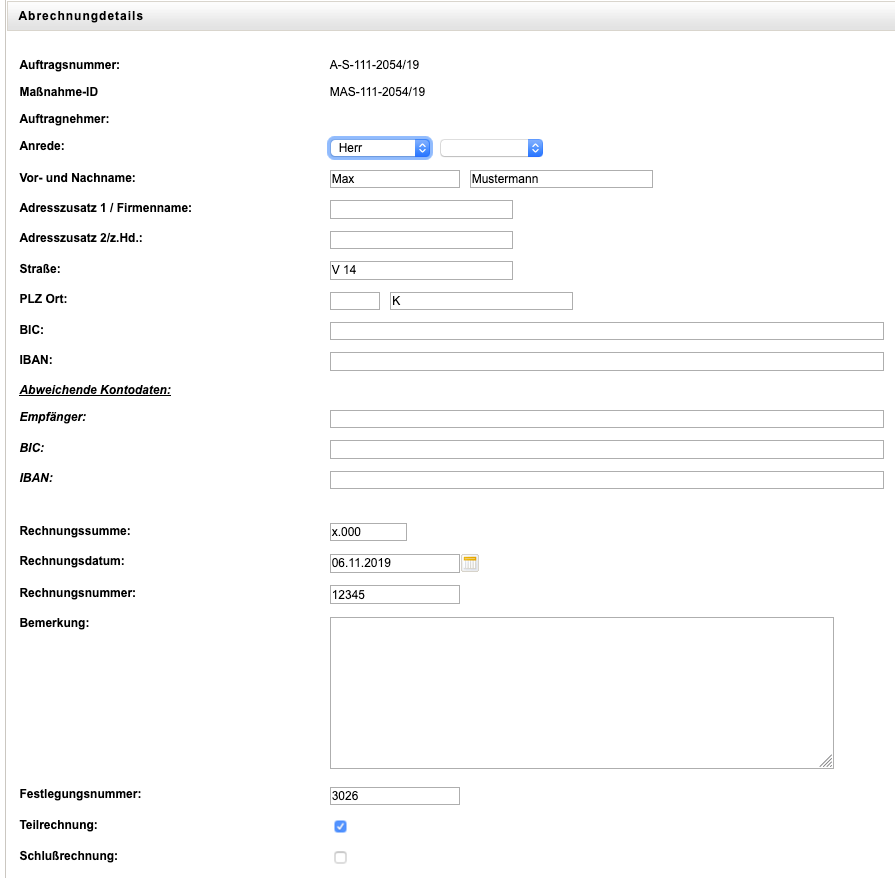Viewport: 895px width, 878px height.
Task: Focus the Adresszusatz 1 / Firmenname field
Action: (421, 209)
